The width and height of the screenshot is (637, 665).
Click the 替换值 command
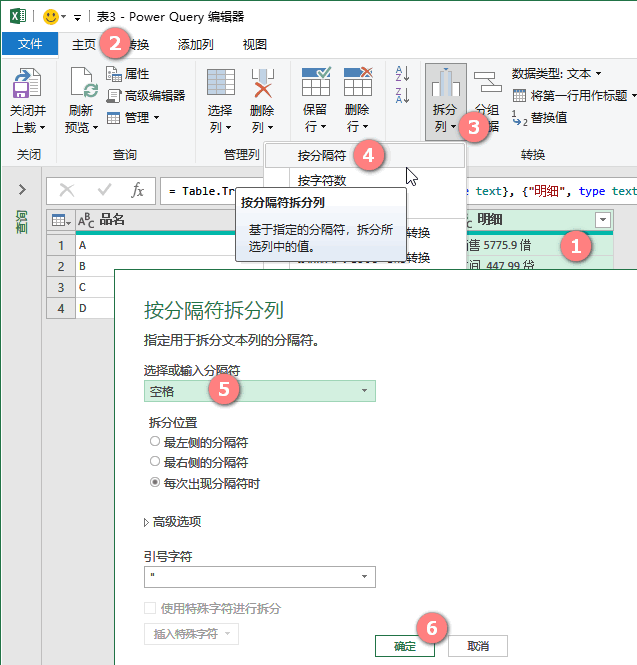point(539,117)
